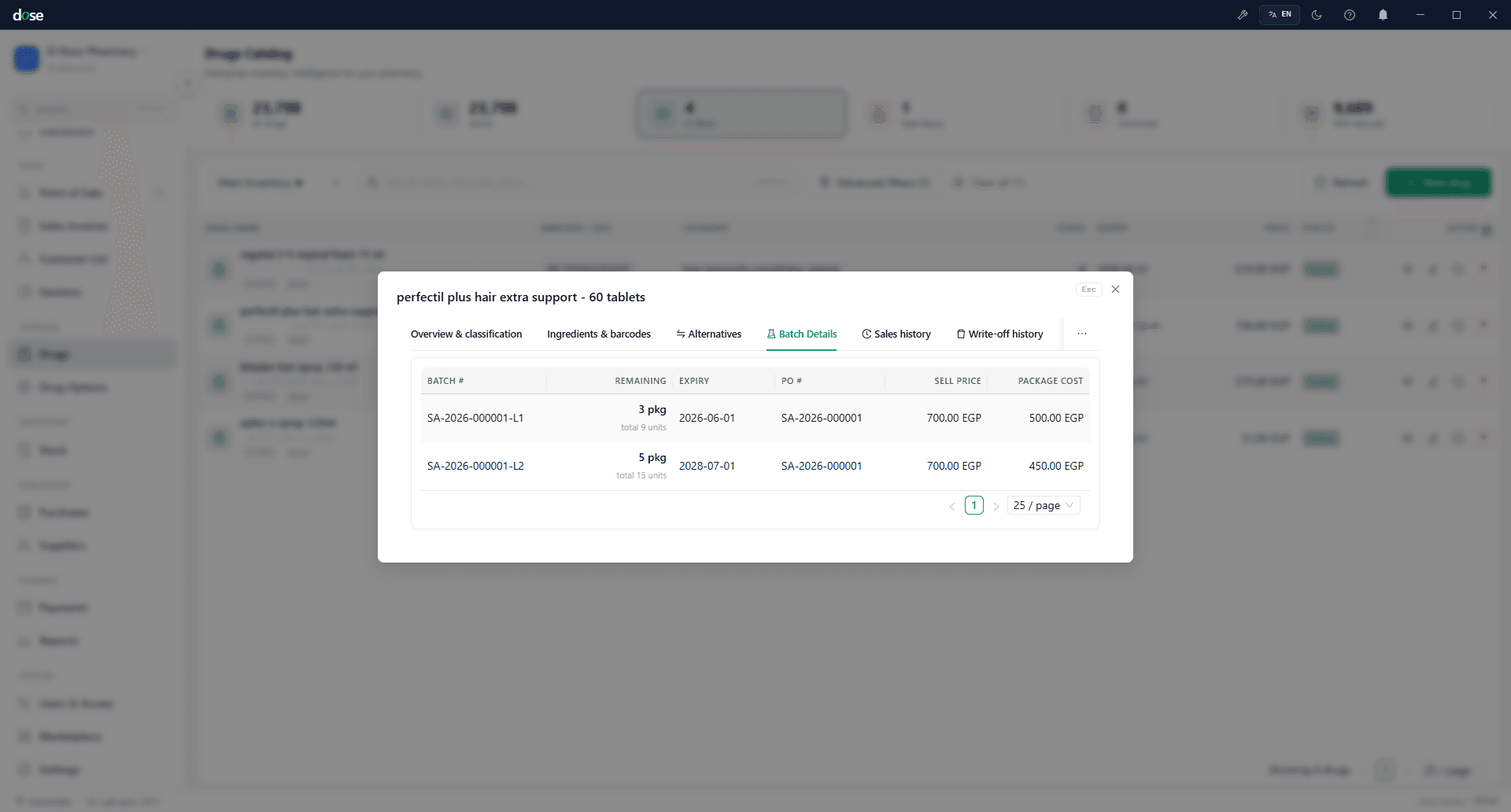1511x812 pixels.
Task: Click PO number in the L1 batch row
Action: 822,419
